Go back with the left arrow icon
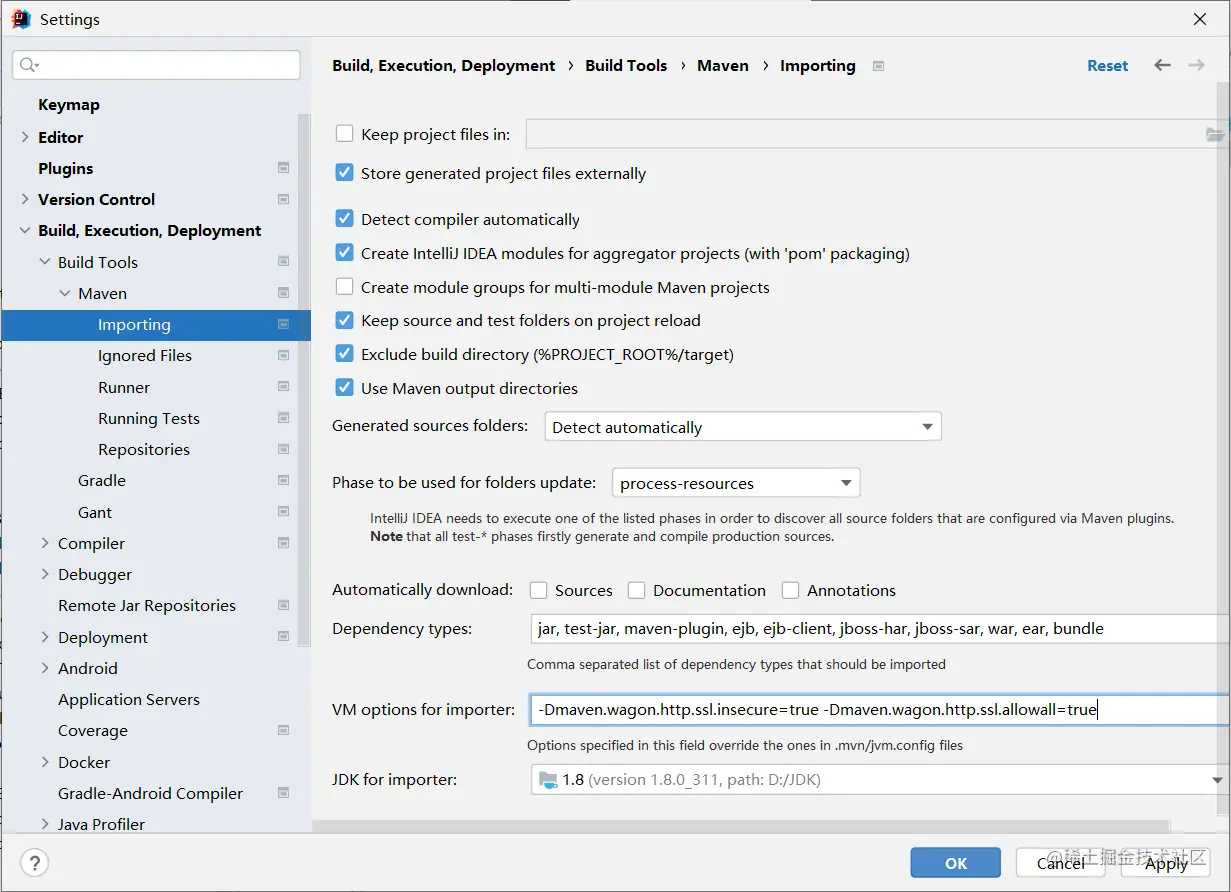 pos(1162,65)
